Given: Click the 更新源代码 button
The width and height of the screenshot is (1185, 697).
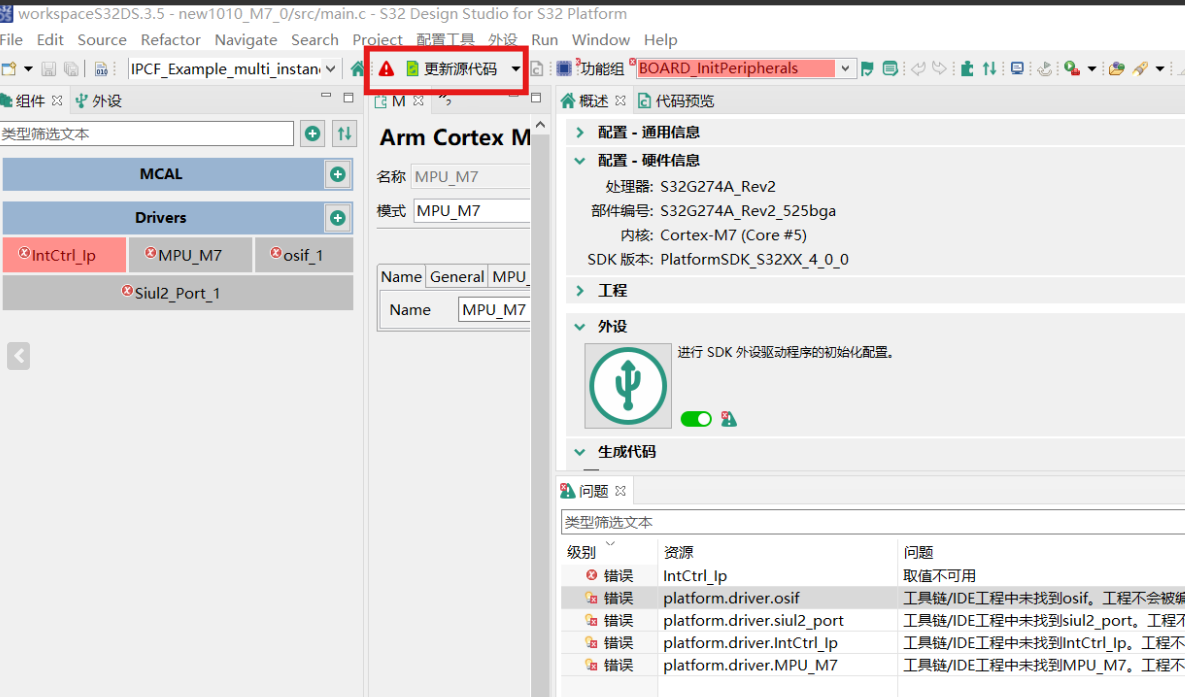Looking at the screenshot, I should pos(452,69).
